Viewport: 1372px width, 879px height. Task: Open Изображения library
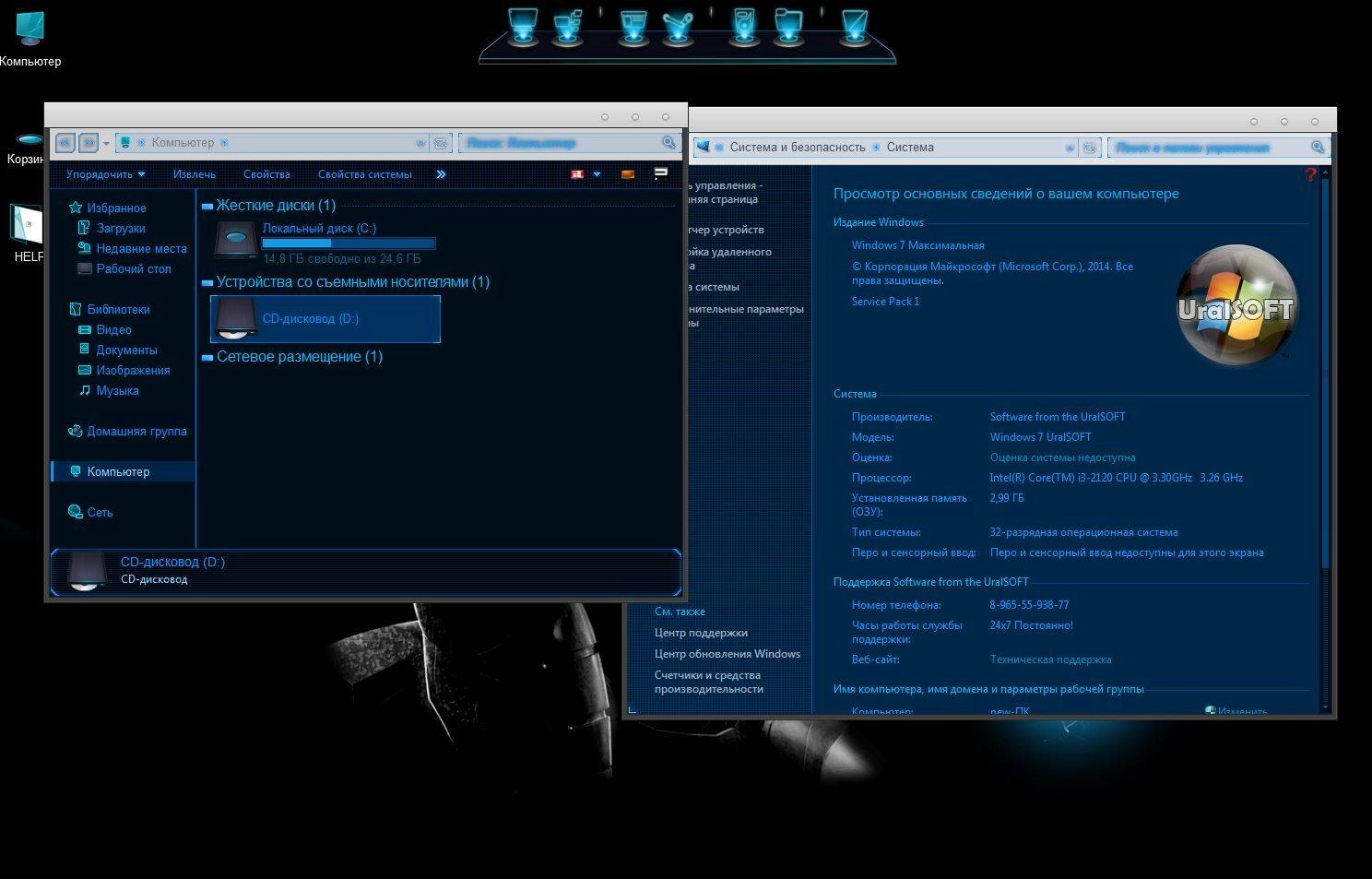(124, 370)
